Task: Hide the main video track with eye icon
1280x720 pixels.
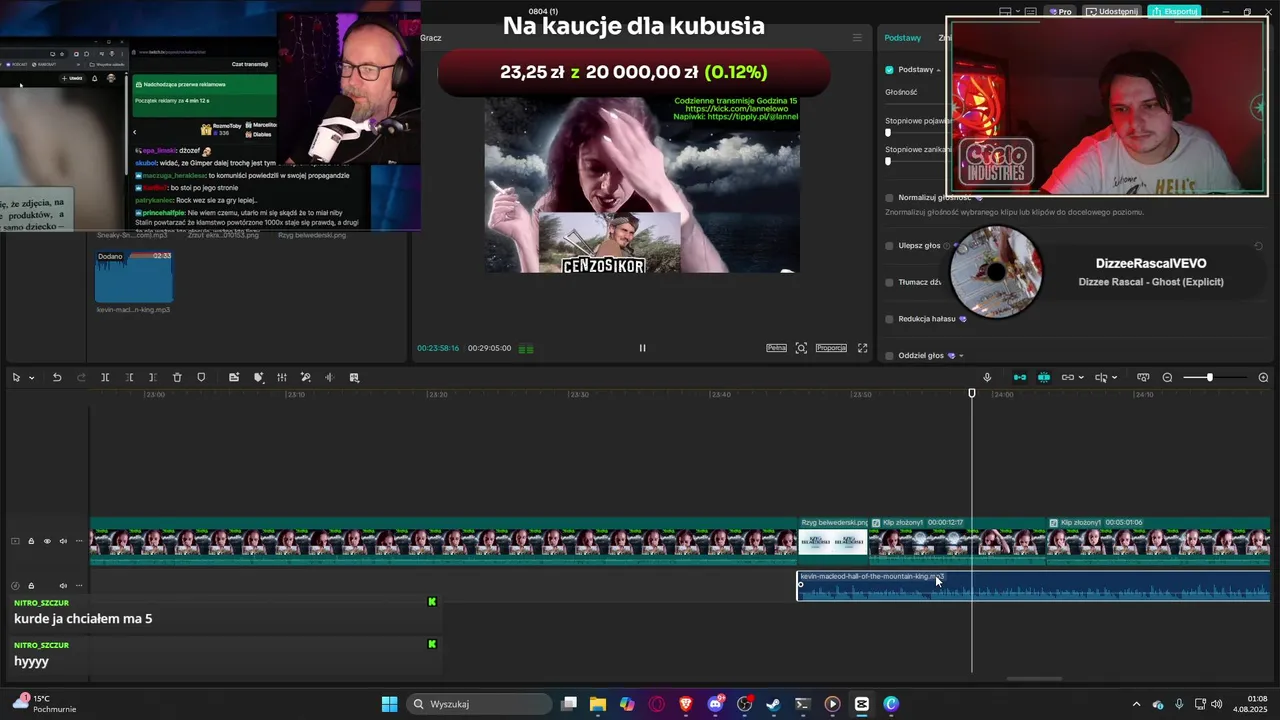Action: (x=47, y=541)
